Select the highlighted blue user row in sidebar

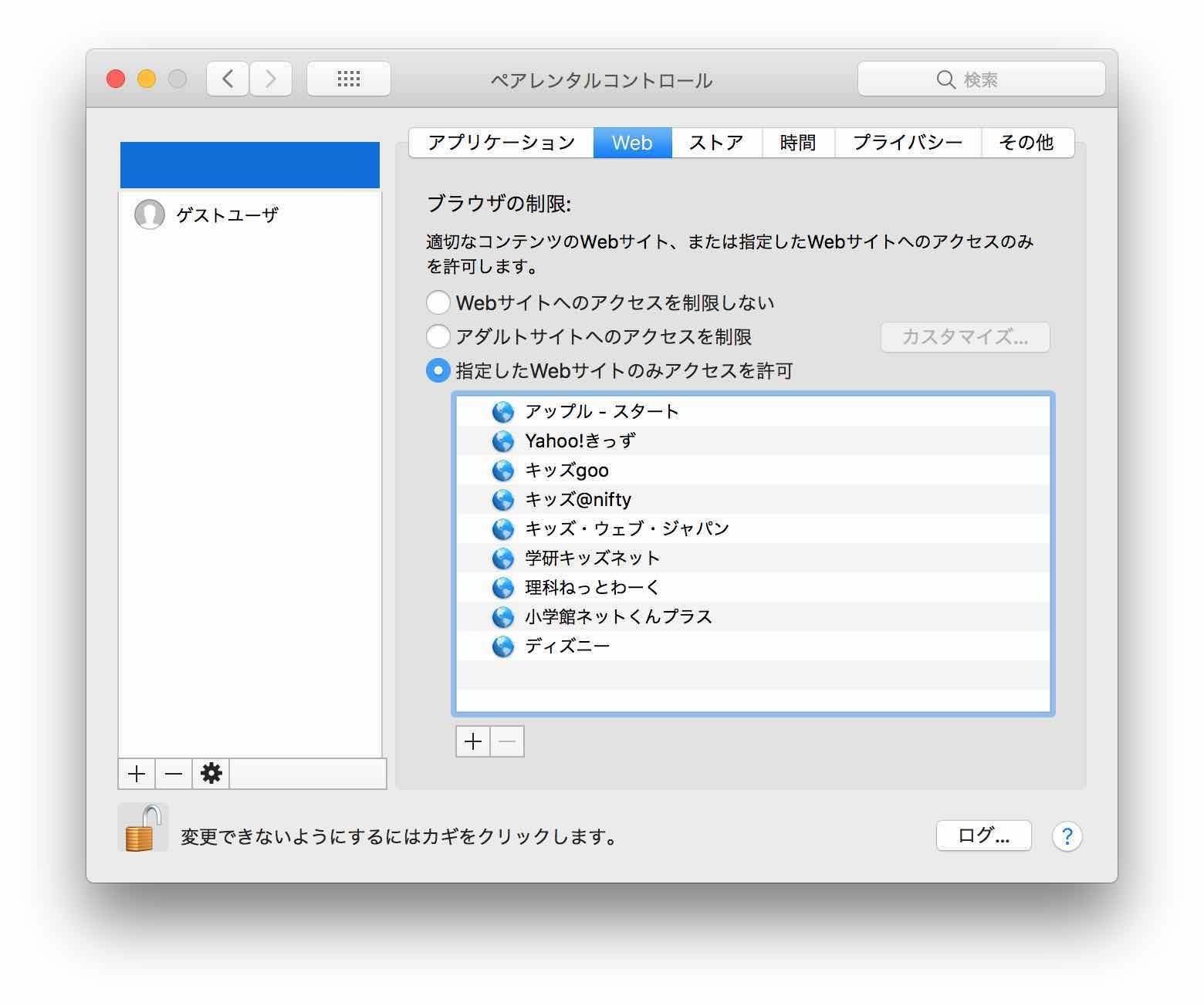[250, 165]
